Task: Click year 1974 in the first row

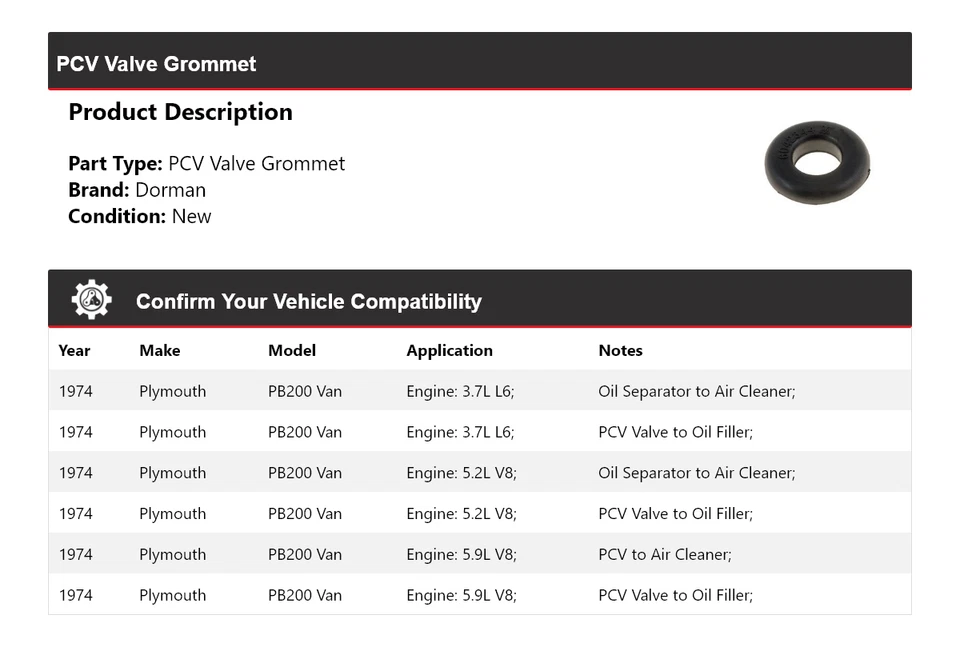Action: pos(76,391)
